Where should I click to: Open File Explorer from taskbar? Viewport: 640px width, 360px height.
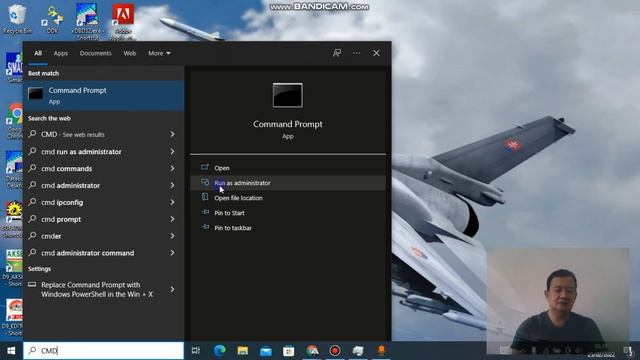coord(242,351)
